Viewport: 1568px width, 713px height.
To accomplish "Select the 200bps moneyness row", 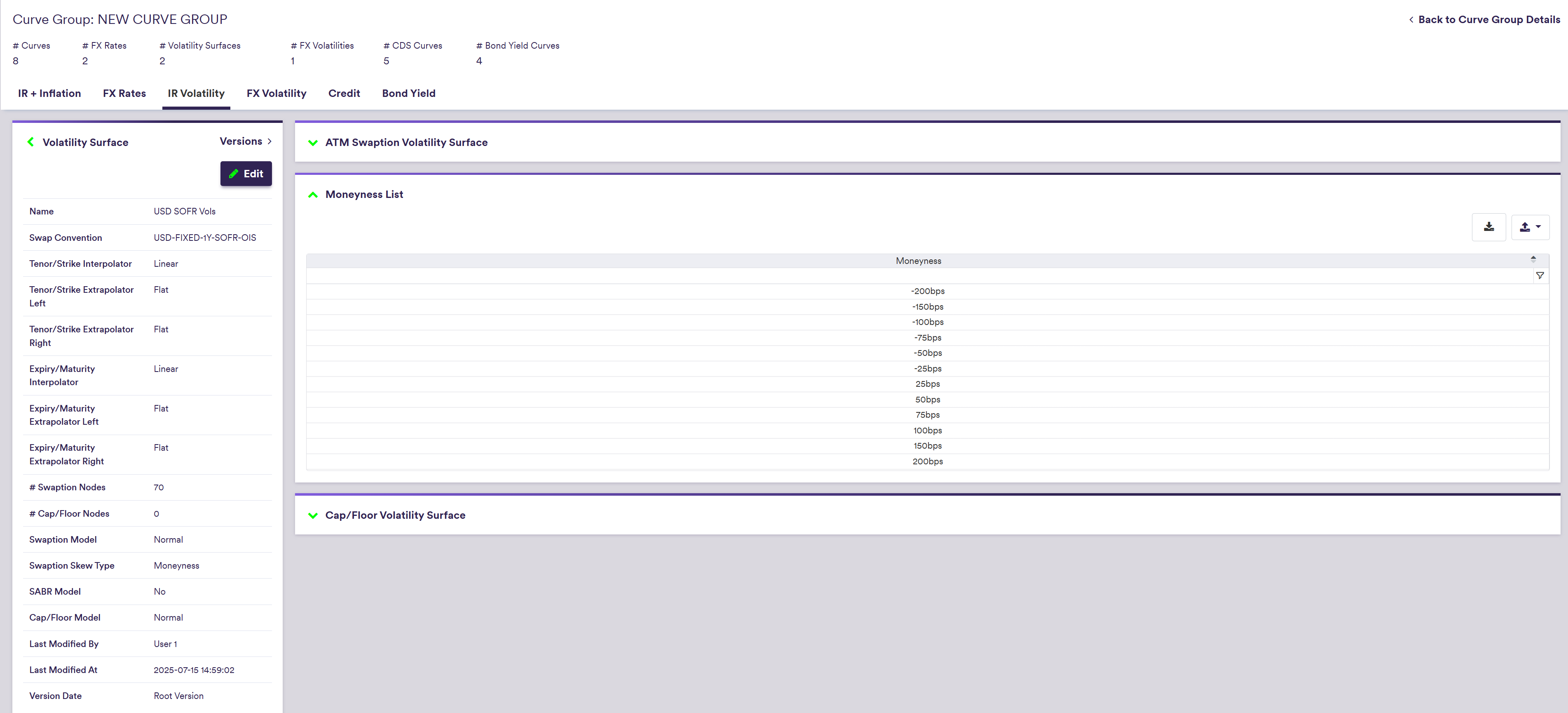I will tap(927, 461).
